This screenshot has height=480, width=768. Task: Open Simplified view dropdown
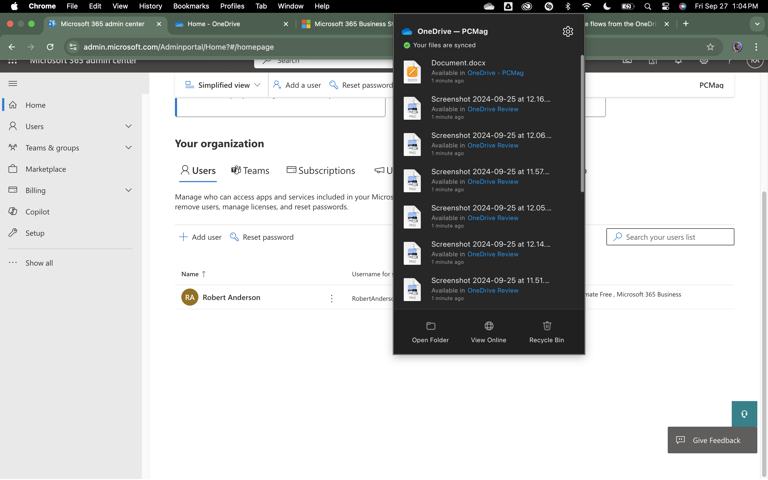tap(222, 85)
